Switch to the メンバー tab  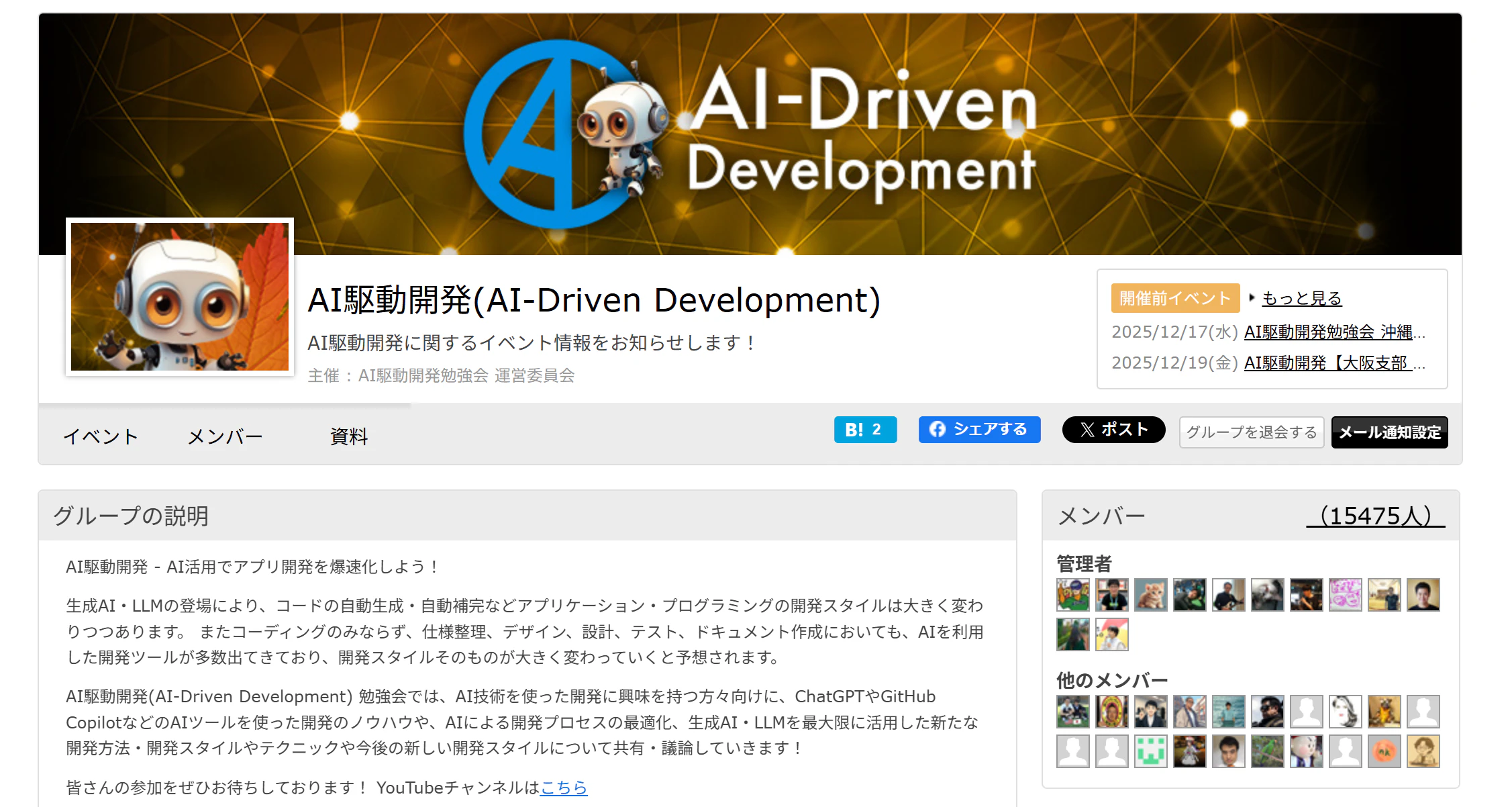225,436
